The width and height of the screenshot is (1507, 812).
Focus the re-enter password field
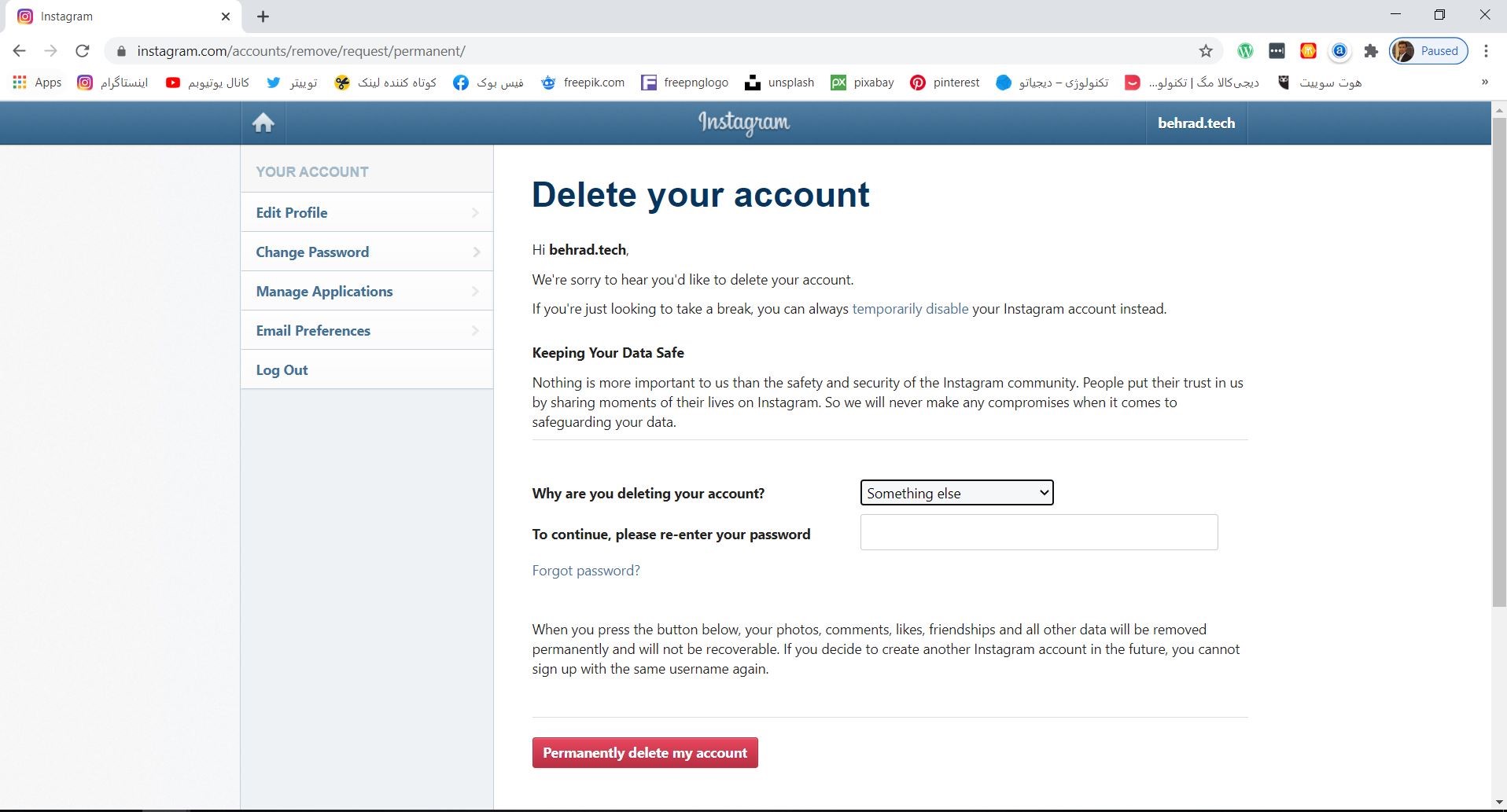click(x=1038, y=532)
